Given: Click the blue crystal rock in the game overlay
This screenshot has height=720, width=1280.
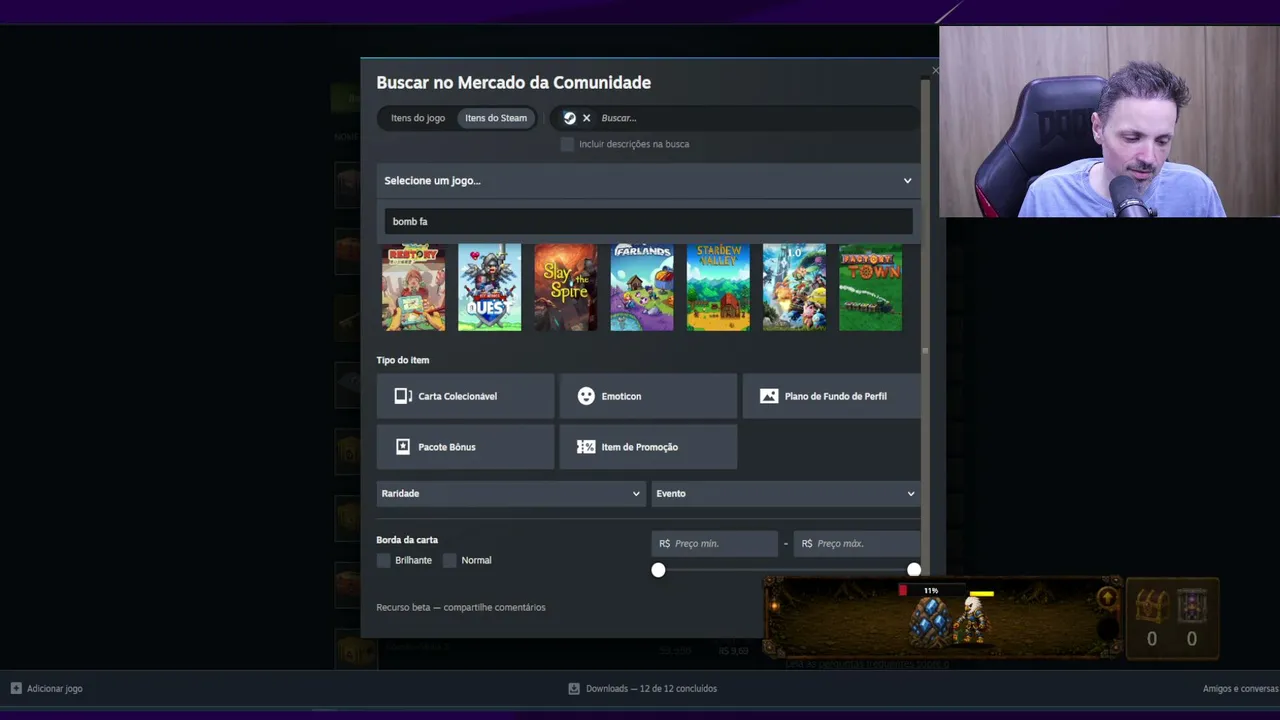Looking at the screenshot, I should tap(930, 620).
